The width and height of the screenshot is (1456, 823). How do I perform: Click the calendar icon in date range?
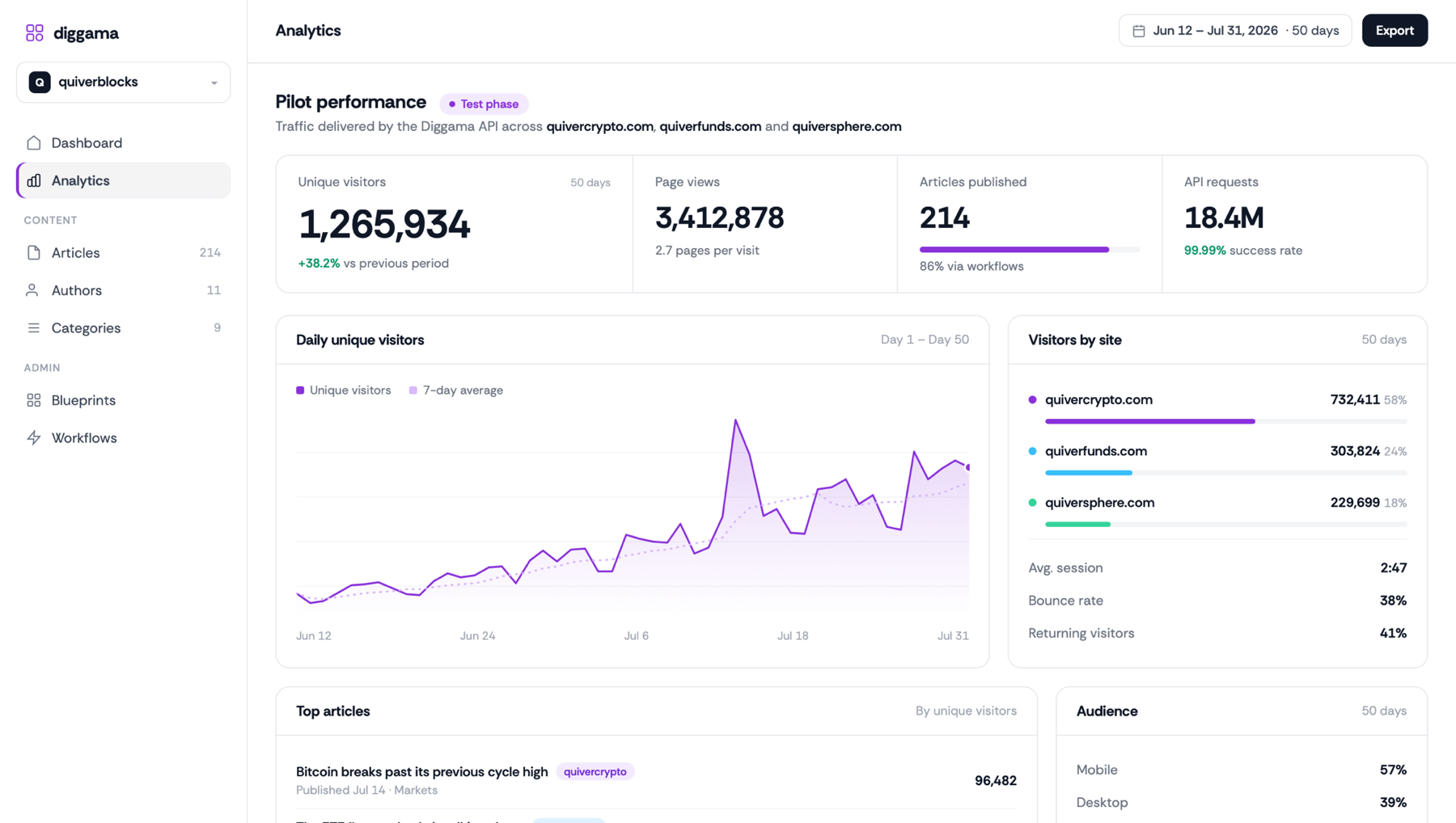click(1139, 31)
